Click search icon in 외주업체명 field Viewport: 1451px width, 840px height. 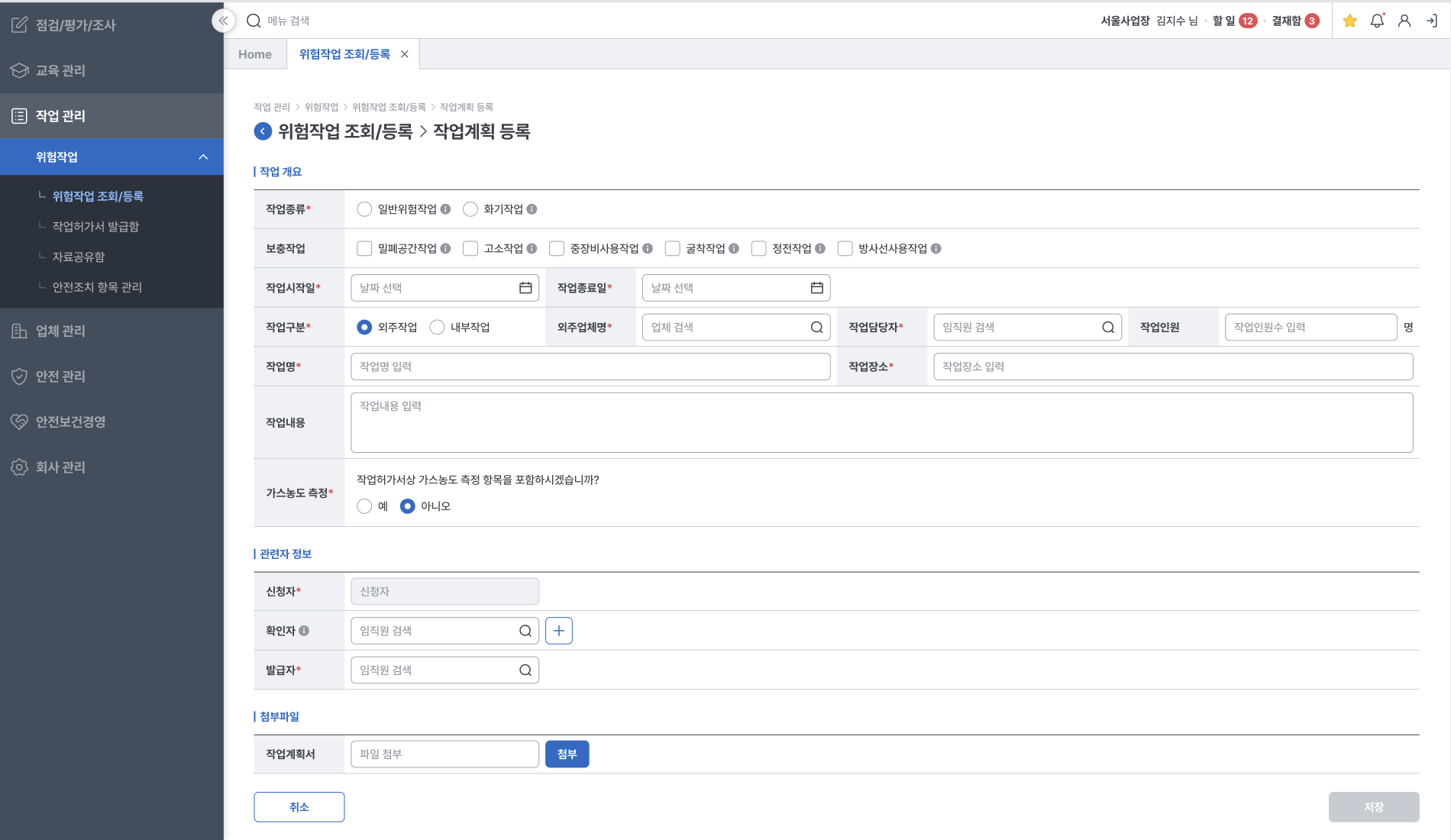816,328
